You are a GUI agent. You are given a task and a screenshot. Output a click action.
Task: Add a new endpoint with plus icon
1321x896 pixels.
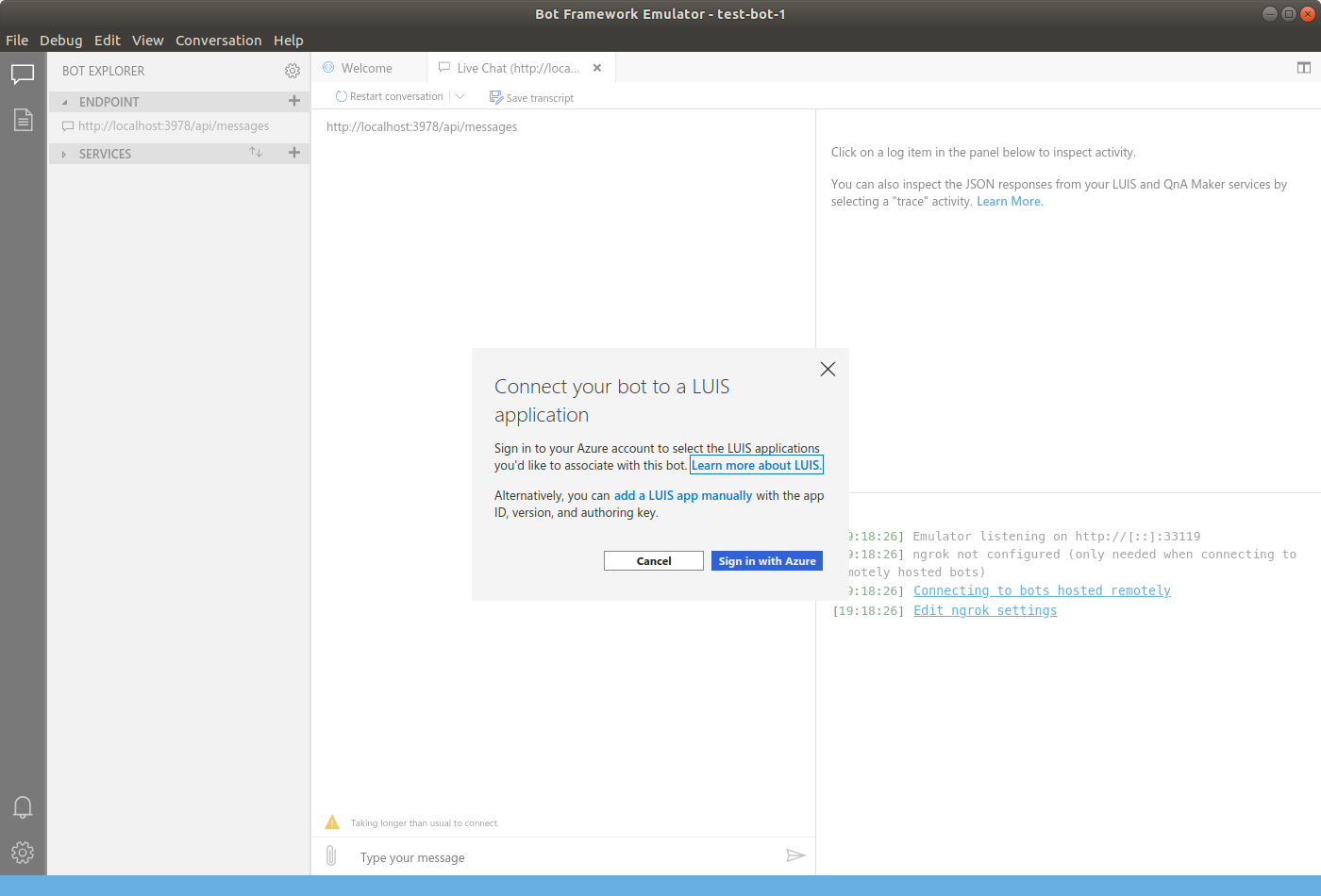(x=294, y=101)
